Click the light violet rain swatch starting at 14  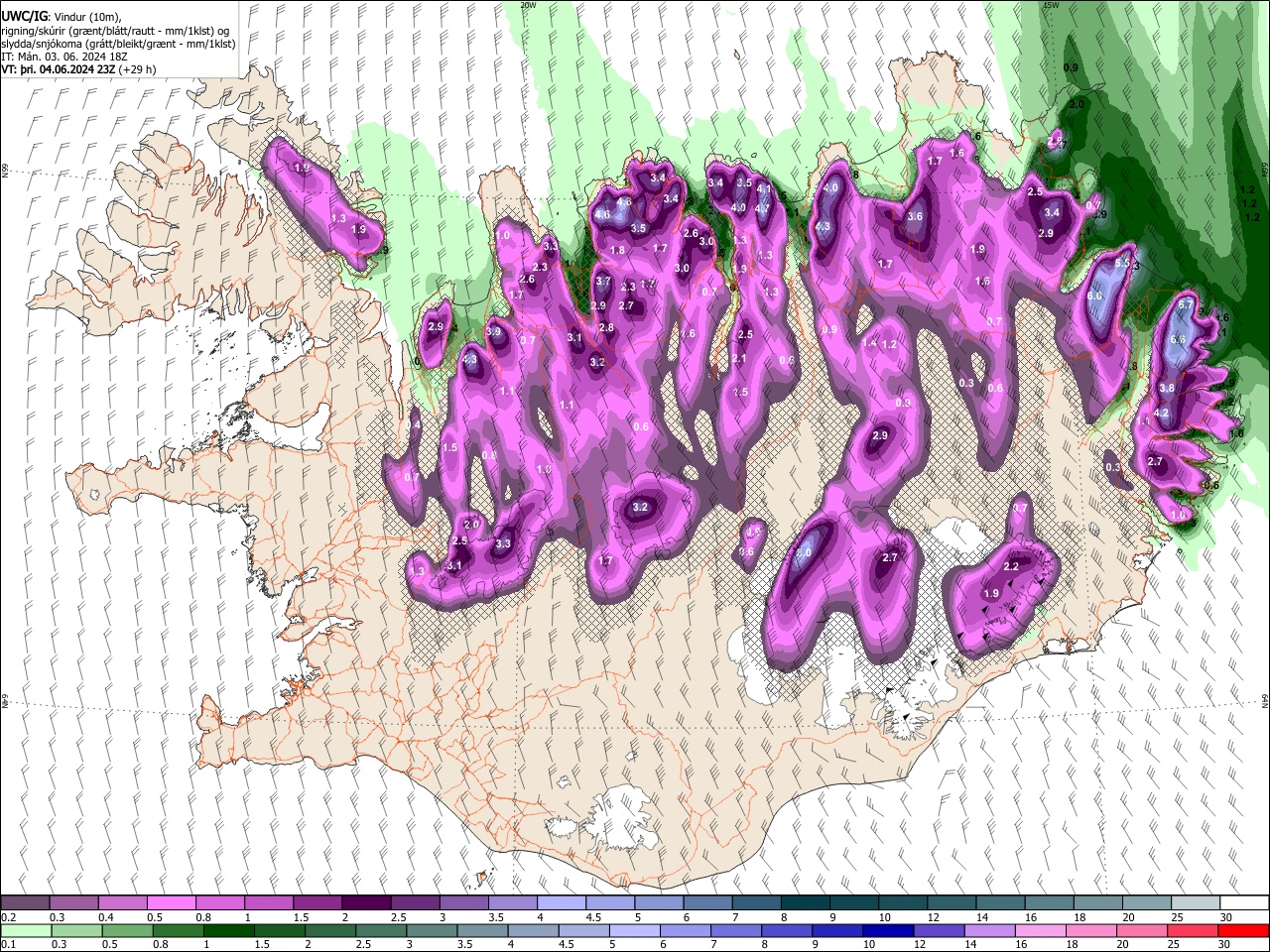point(990,930)
